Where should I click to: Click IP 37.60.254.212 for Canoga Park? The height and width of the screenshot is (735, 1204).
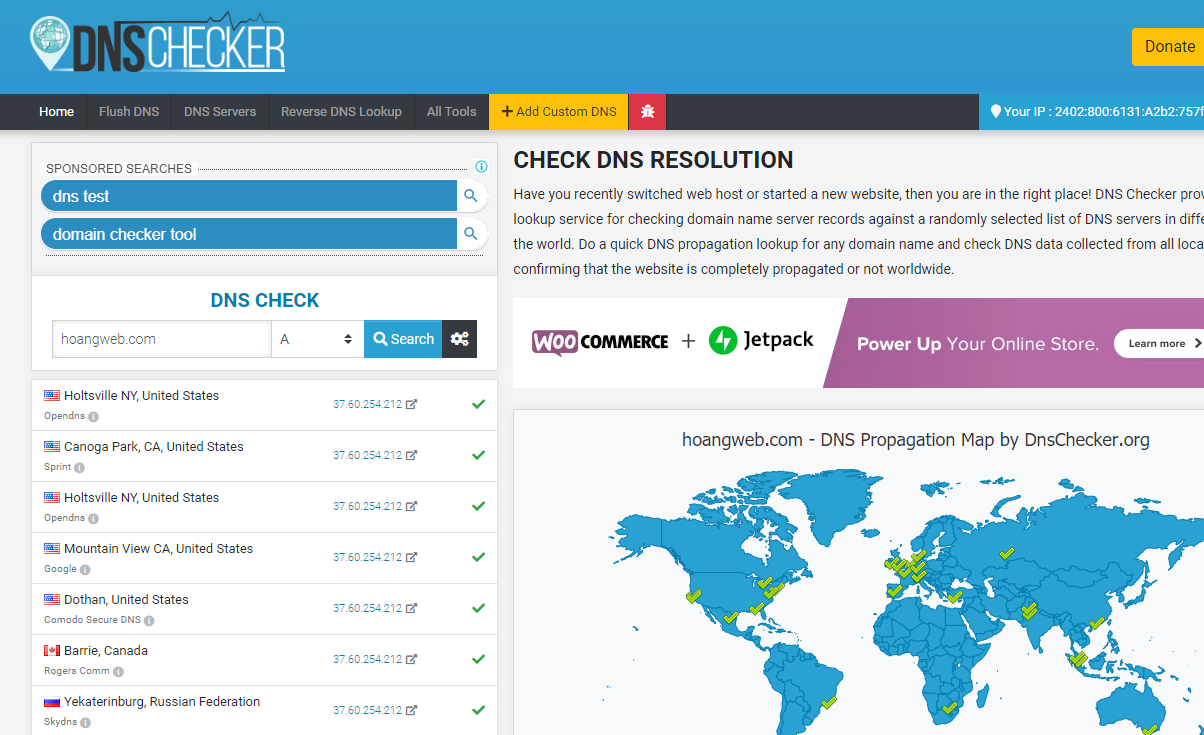(367, 455)
